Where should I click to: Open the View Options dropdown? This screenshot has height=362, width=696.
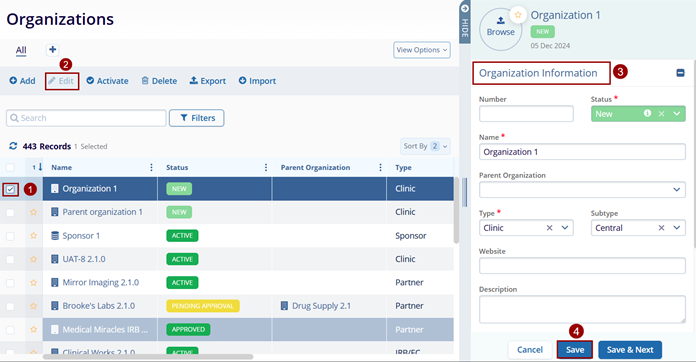pyautogui.click(x=422, y=50)
